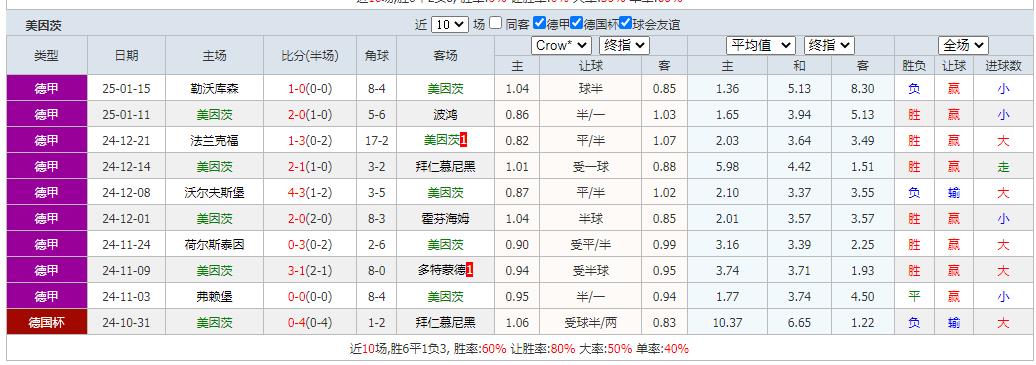Click the 德甲 tag in 25-01-15 row
This screenshot has width=1036, height=365.
47,89
